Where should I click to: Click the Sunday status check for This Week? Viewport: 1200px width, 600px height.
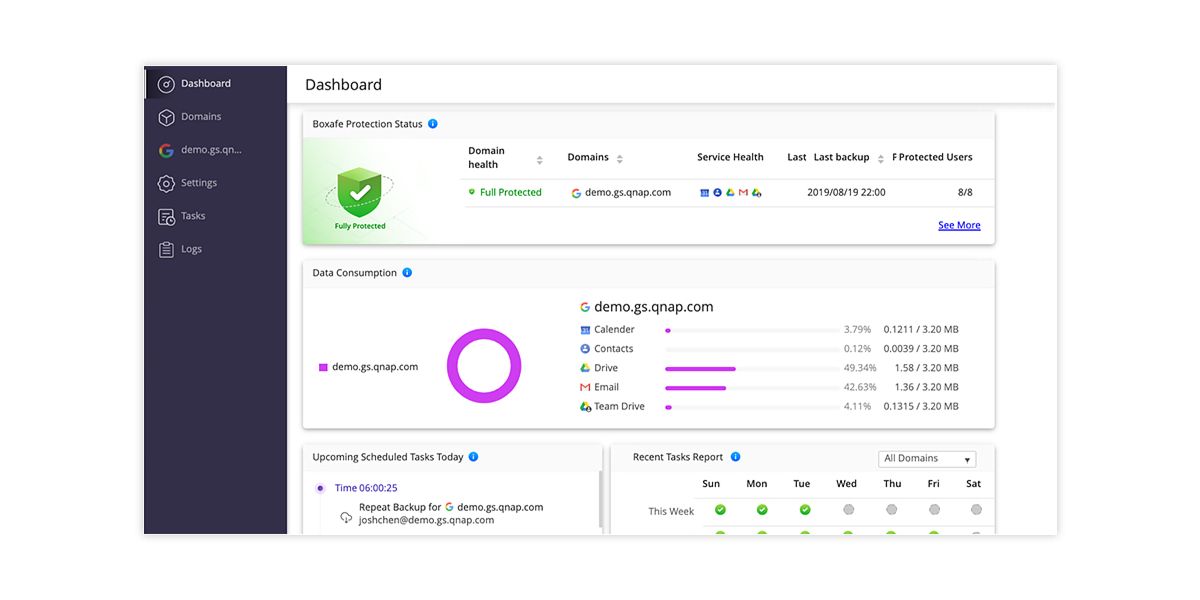(719, 510)
